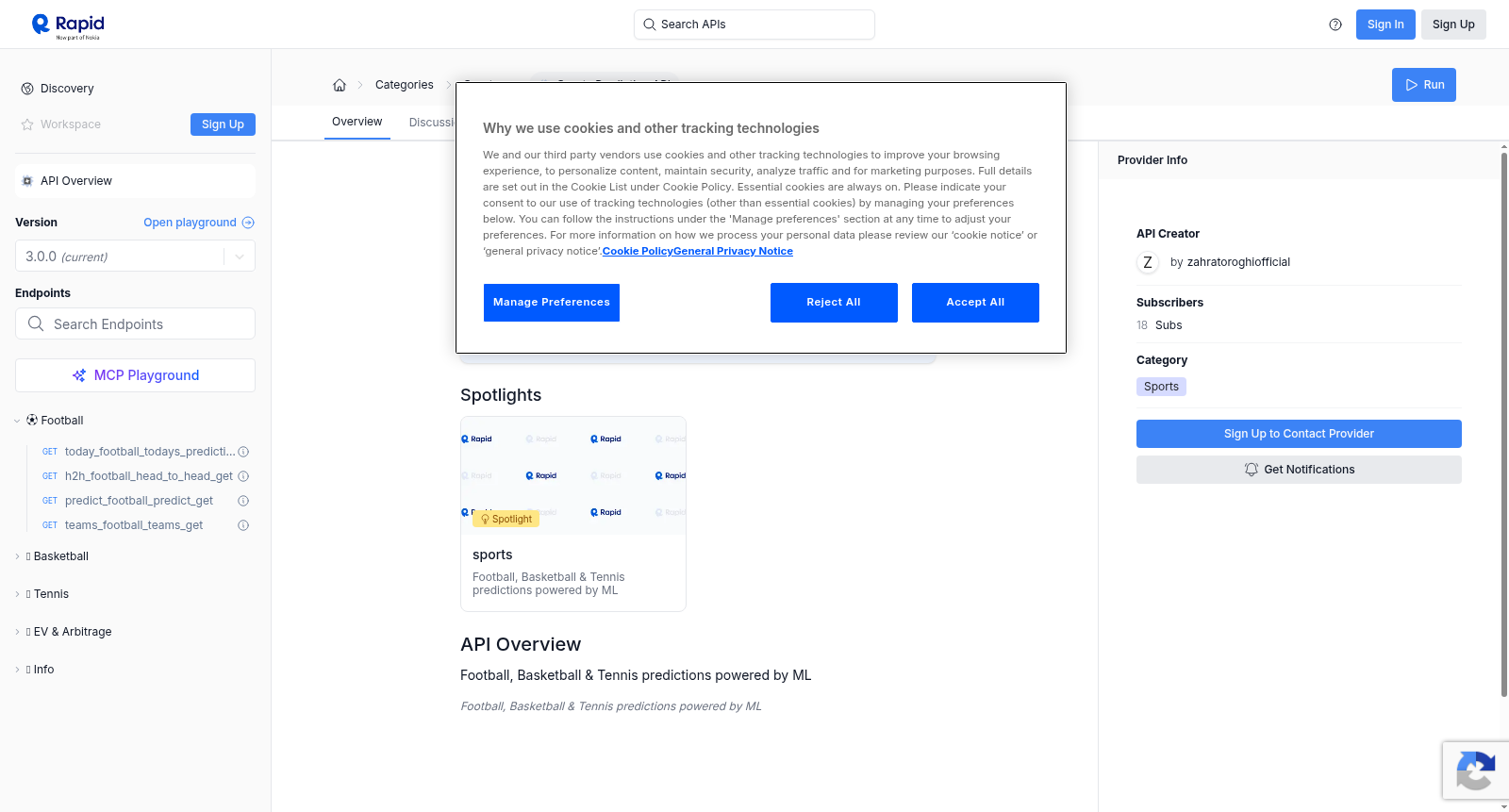Click the API Overview gear icon
The height and width of the screenshot is (812, 1509).
pyautogui.click(x=27, y=181)
